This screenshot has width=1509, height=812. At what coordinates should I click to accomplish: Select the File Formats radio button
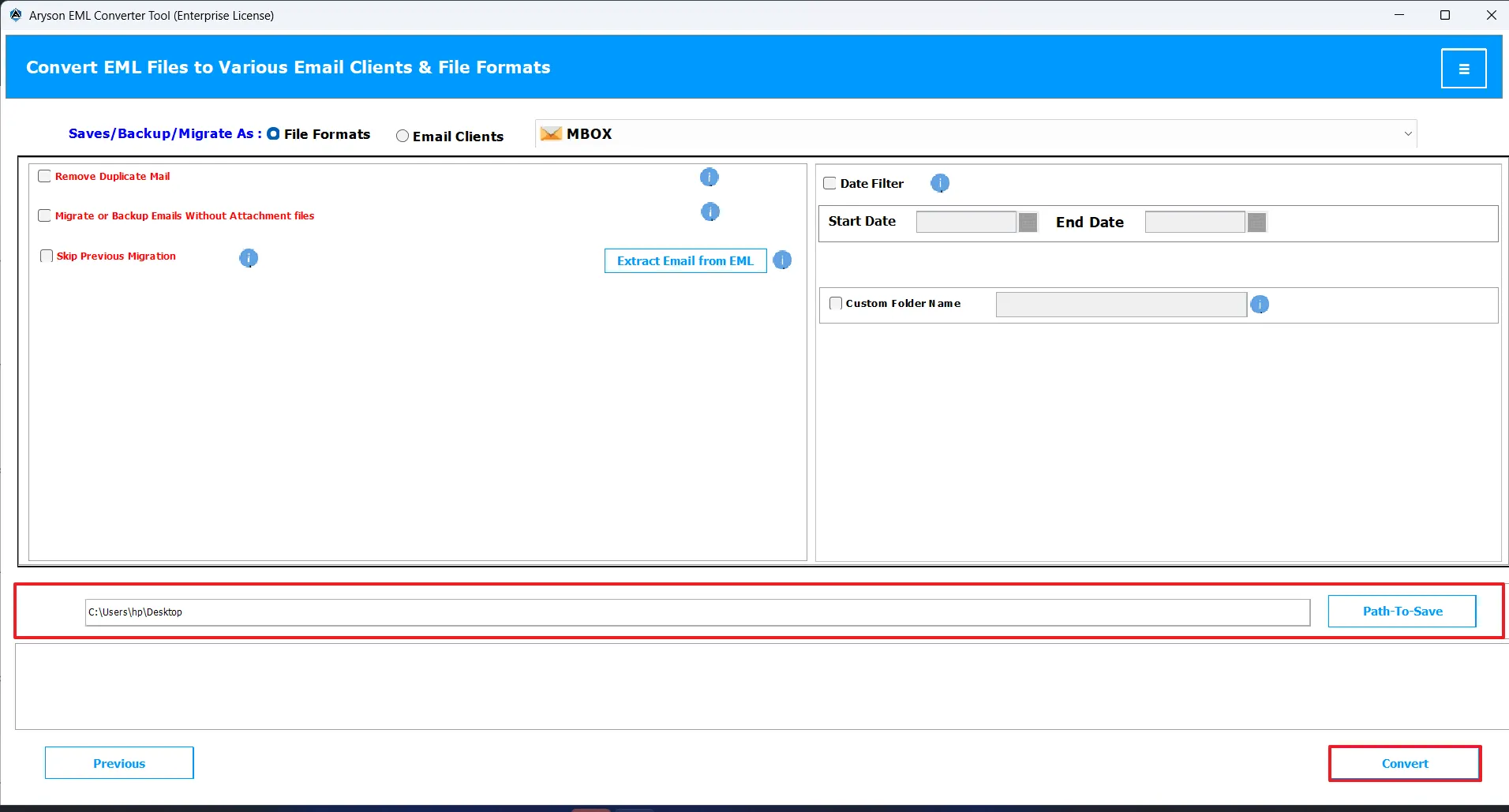point(273,134)
